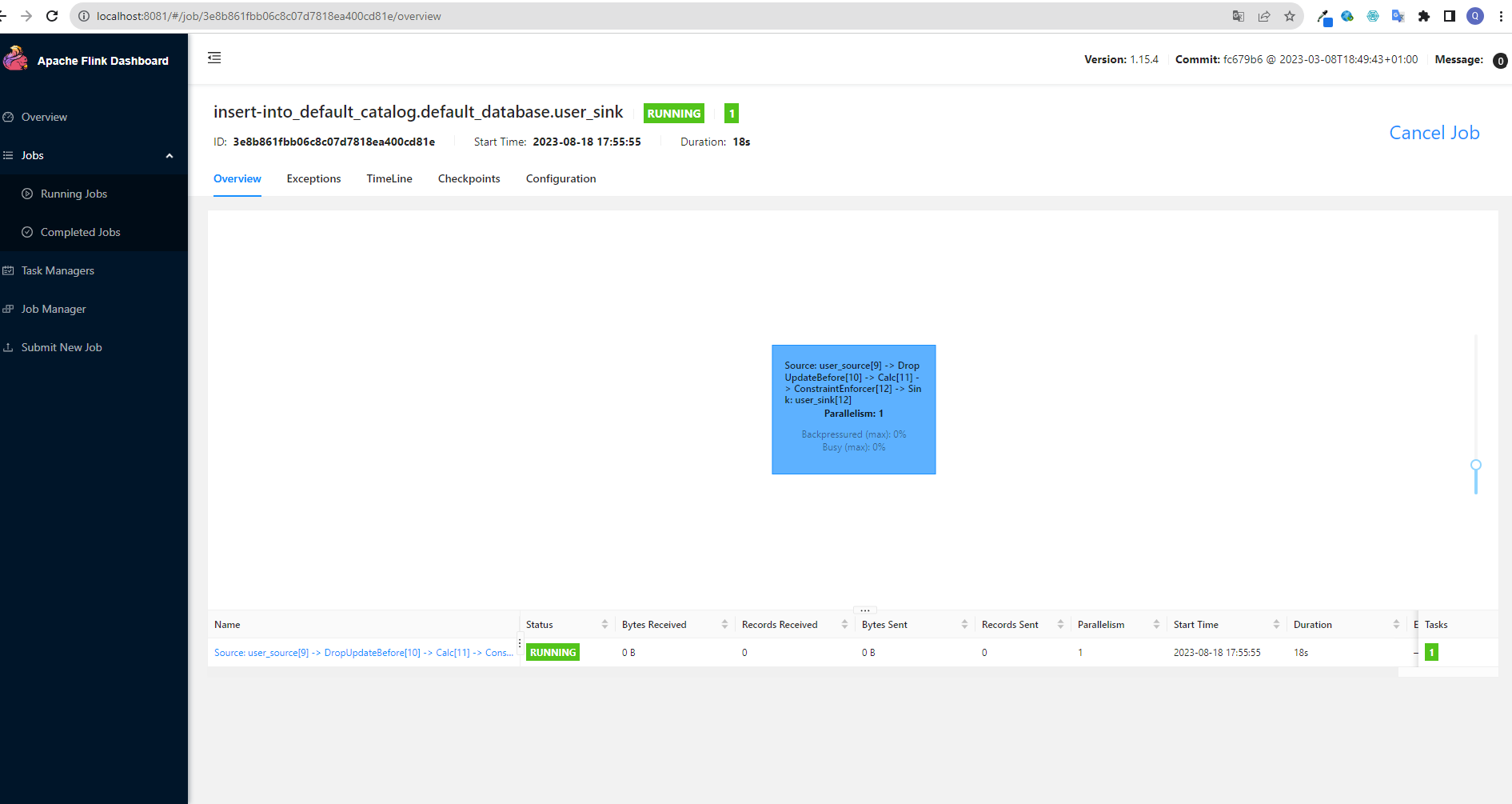Open the Exceptions tab

tap(313, 179)
